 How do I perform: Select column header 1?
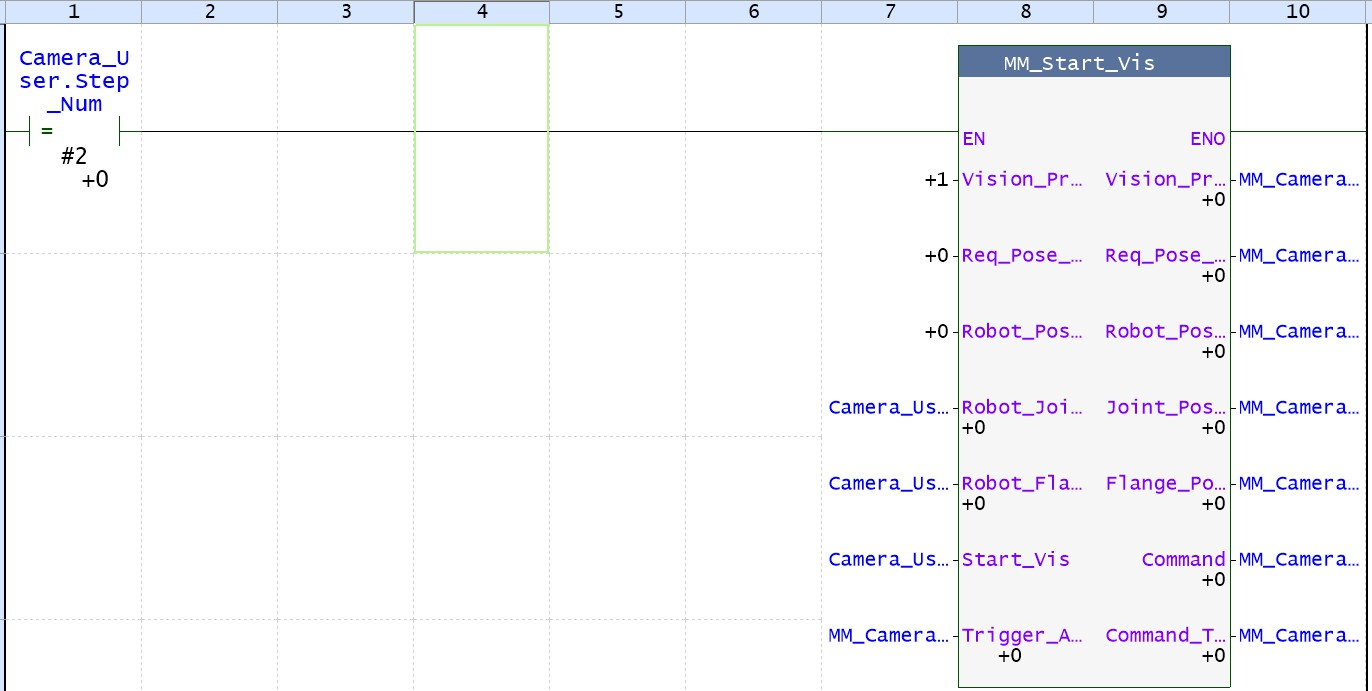pos(73,11)
